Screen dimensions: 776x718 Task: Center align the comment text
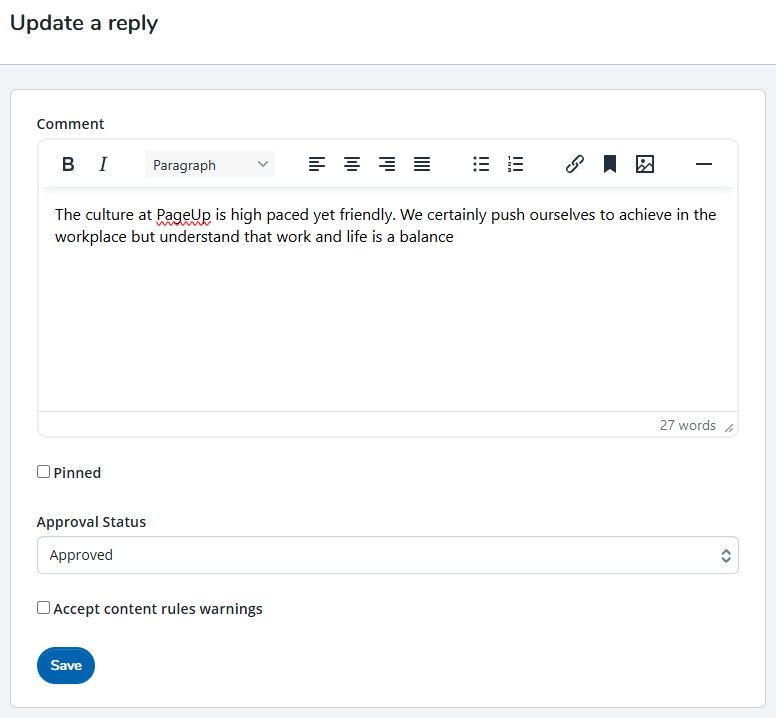tap(352, 165)
